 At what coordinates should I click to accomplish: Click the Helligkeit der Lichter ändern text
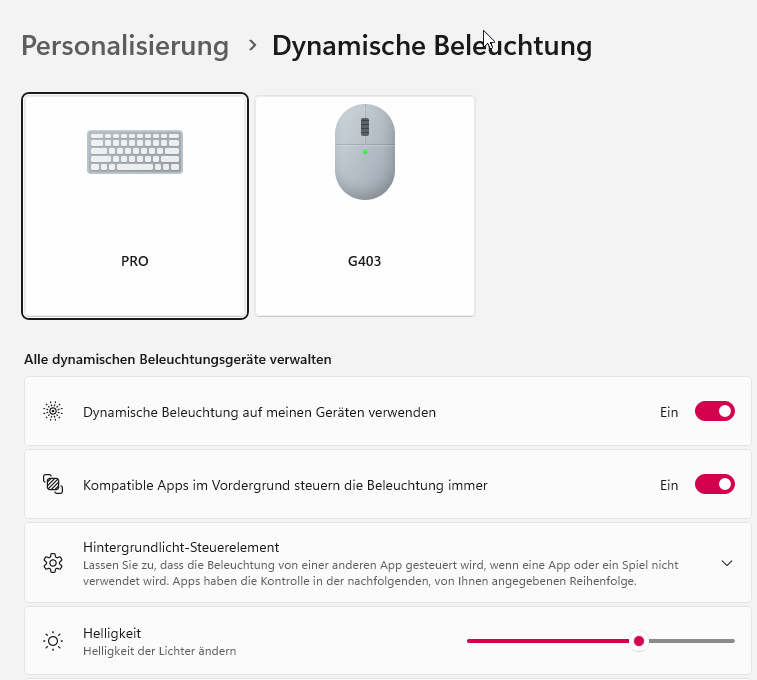pos(159,651)
